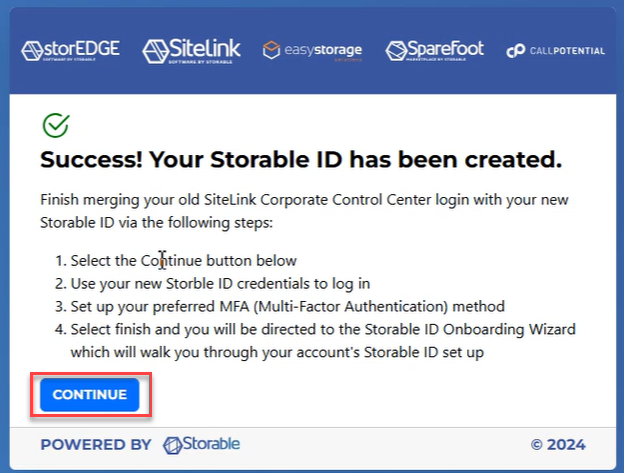Screen dimensions: 624x473
Task: Click 'Storable ID via the following steps:' line
Action: pyautogui.click(x=156, y=223)
